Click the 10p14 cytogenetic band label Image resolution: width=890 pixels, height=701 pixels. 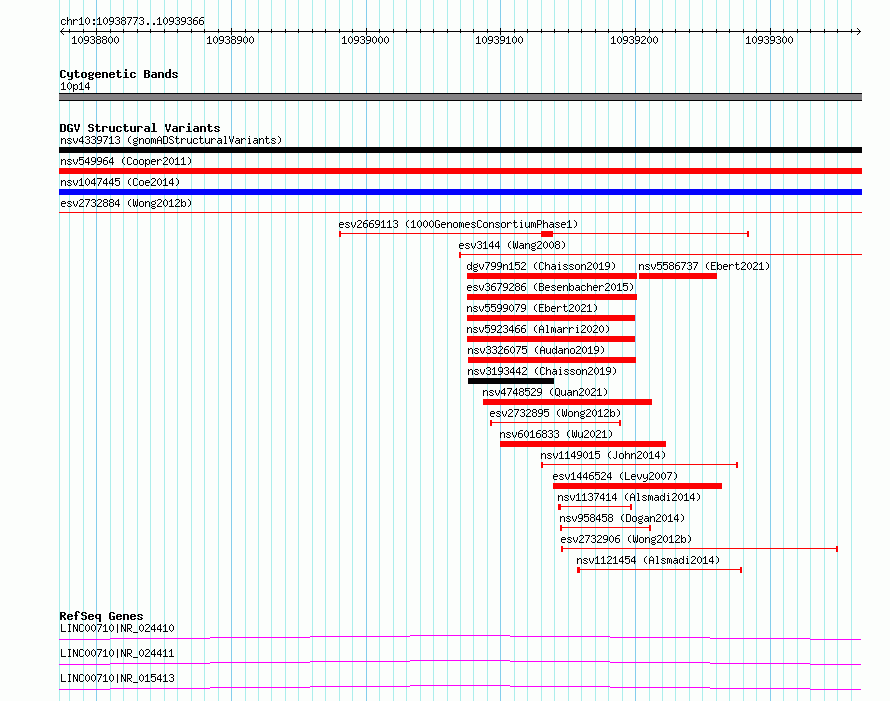coord(75,86)
